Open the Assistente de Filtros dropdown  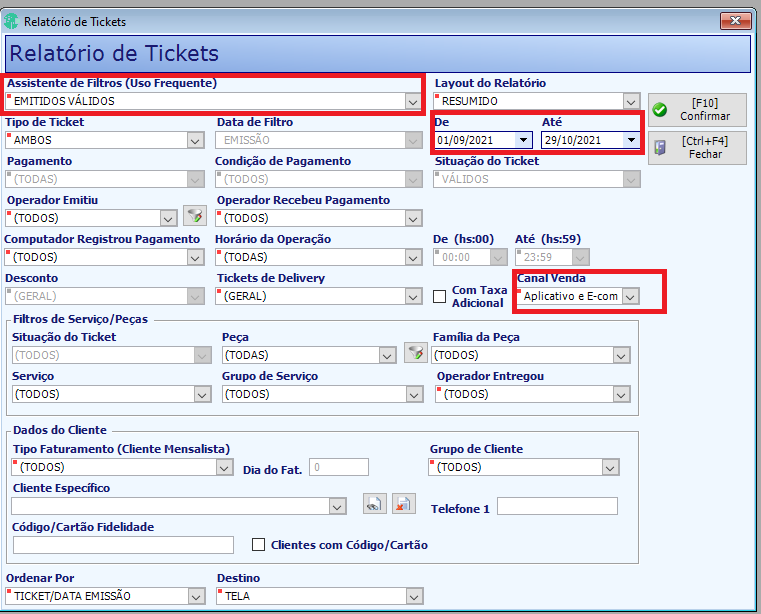click(413, 101)
